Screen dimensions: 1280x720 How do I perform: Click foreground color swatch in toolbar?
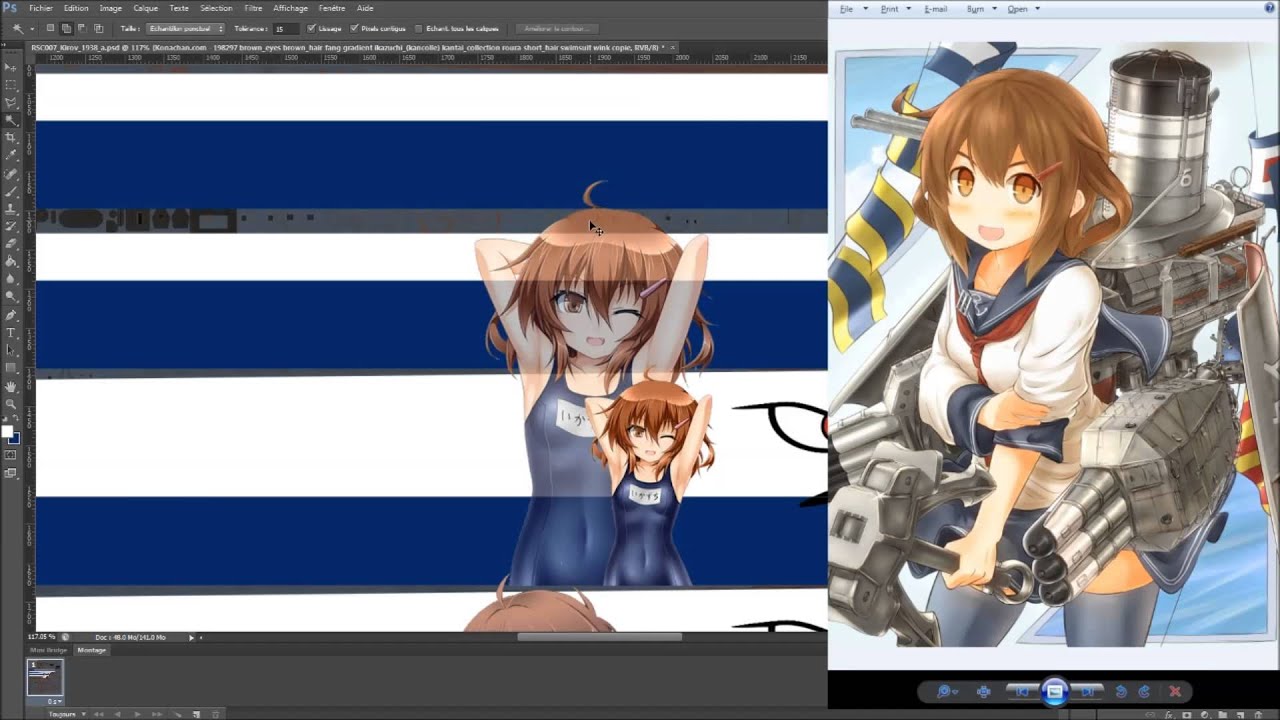7,432
